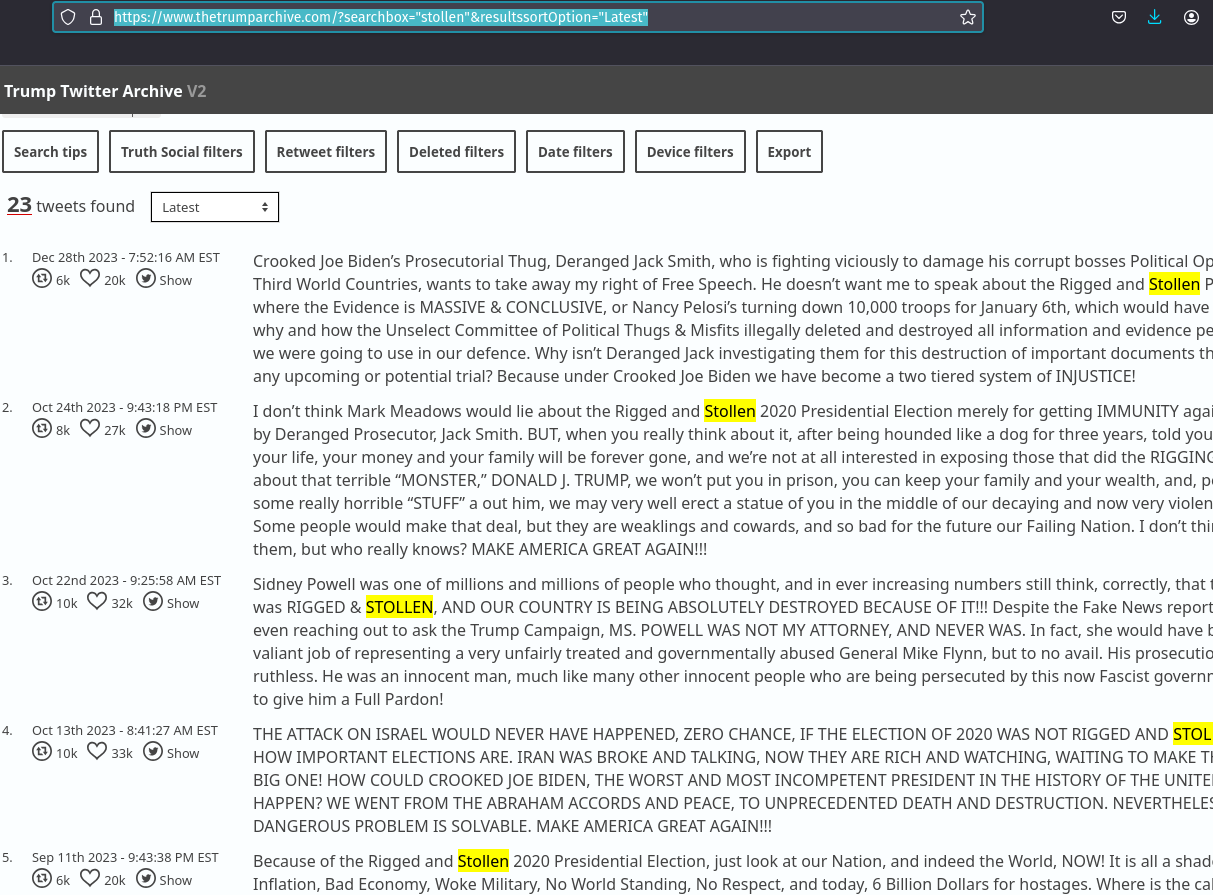Click highlighted 'Stollen' in Sep 11th tweet
This screenshot has height=895, width=1213.
(x=483, y=861)
